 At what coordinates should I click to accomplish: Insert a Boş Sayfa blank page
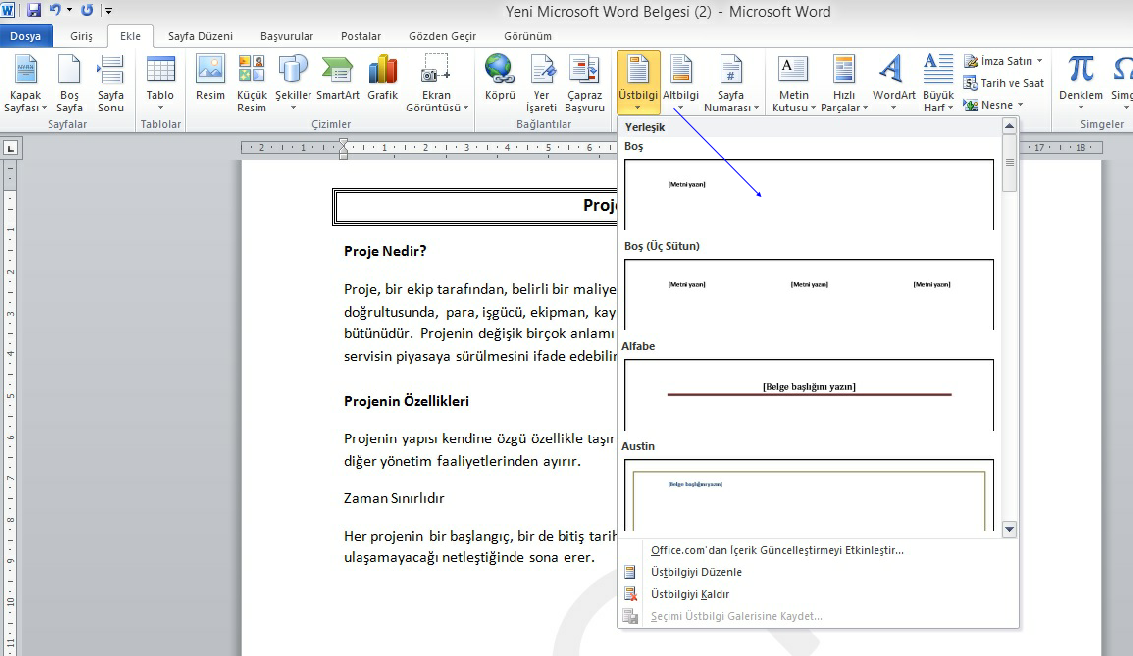pos(69,83)
